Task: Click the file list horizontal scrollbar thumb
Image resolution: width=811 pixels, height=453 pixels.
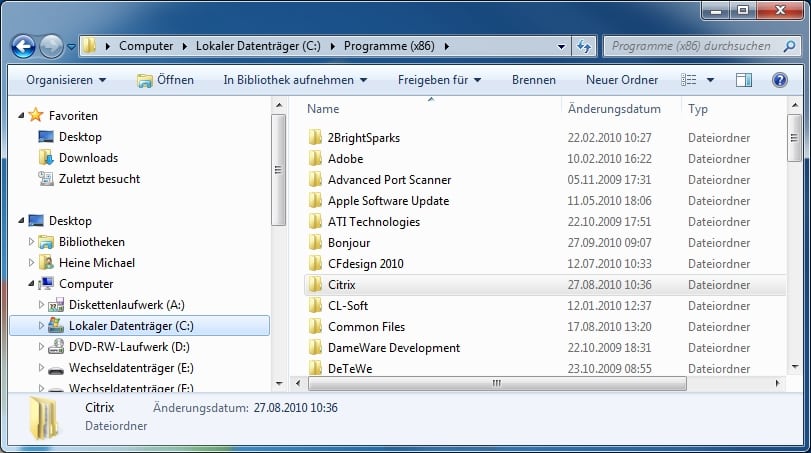Action: click(497, 383)
